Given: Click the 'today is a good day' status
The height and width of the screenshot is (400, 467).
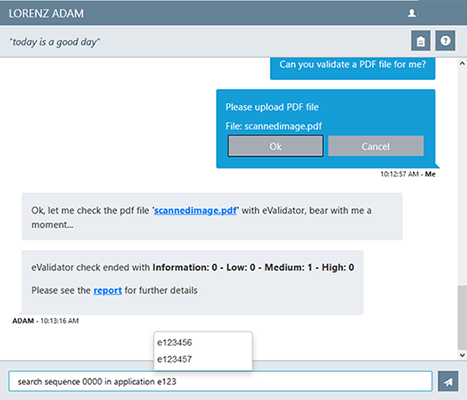Looking at the screenshot, I should click(x=55, y=42).
